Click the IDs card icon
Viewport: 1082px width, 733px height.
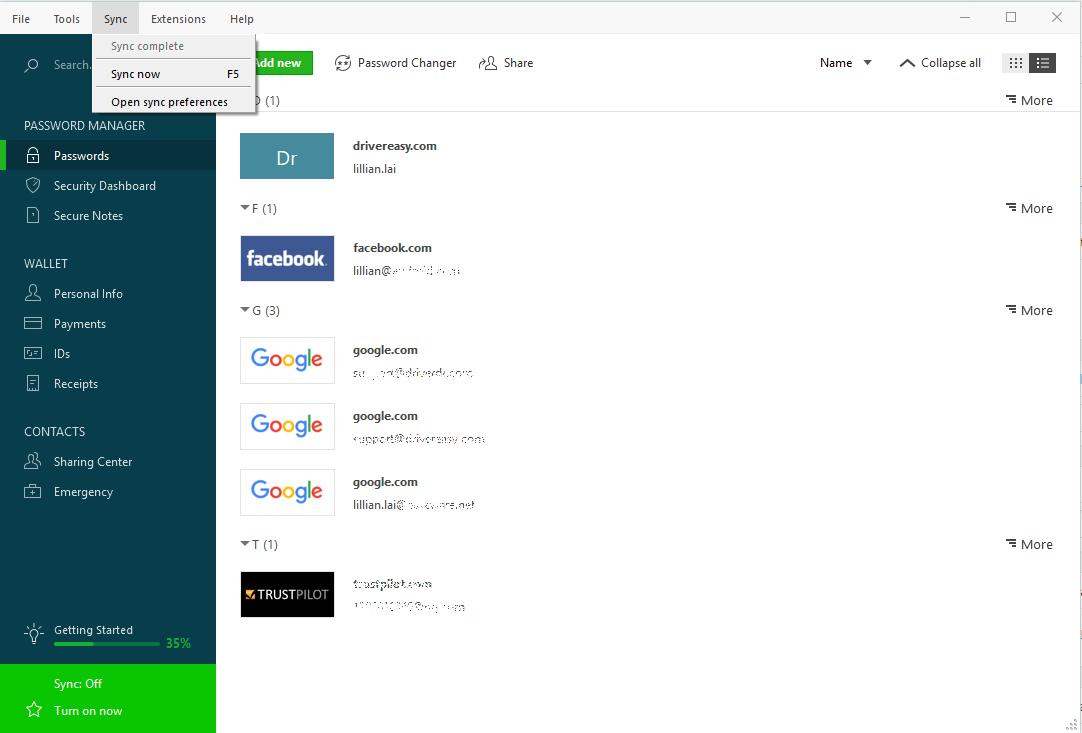(x=32, y=353)
